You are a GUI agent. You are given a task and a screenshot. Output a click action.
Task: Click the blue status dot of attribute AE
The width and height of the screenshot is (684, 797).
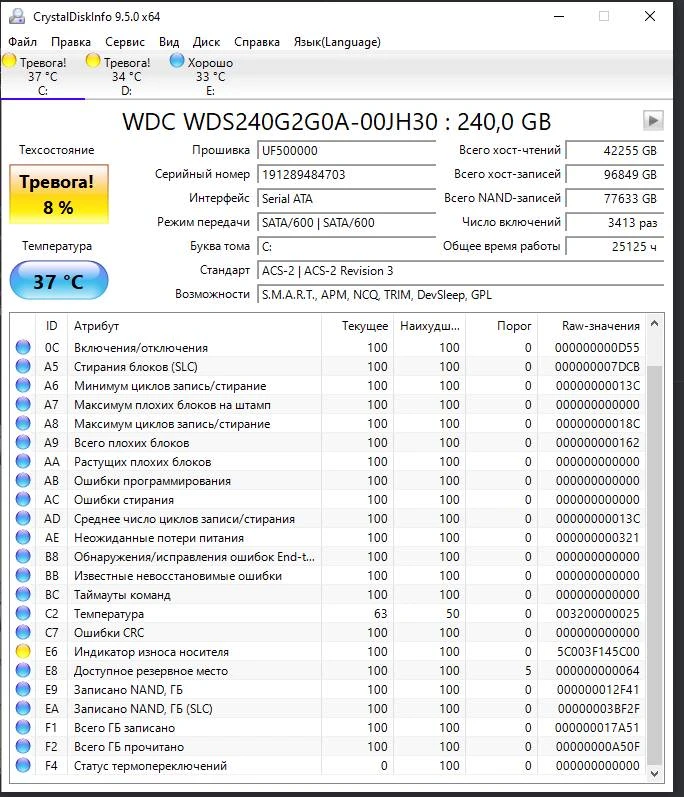23,537
